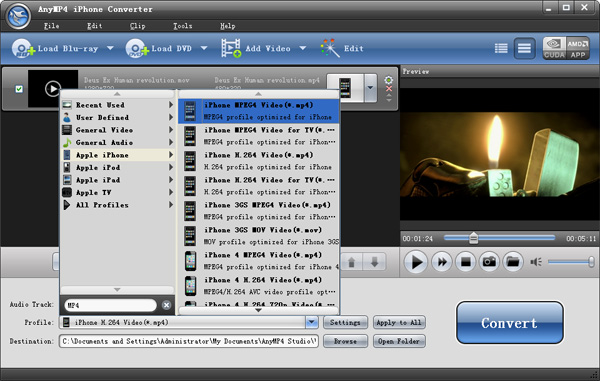The image size is (600, 381).
Task: Open the Help menu
Action: pyautogui.click(x=228, y=26)
